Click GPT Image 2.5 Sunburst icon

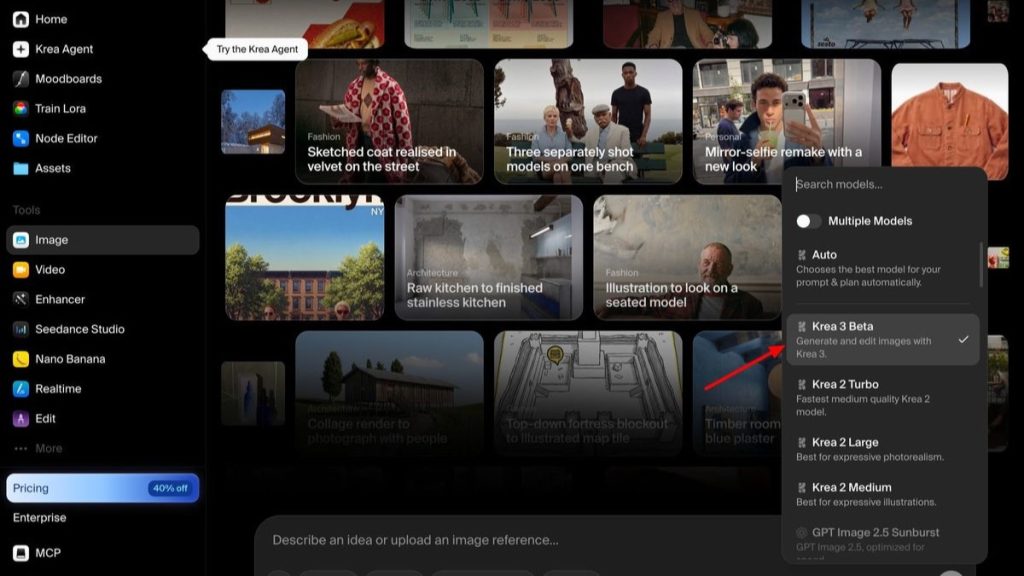[801, 533]
